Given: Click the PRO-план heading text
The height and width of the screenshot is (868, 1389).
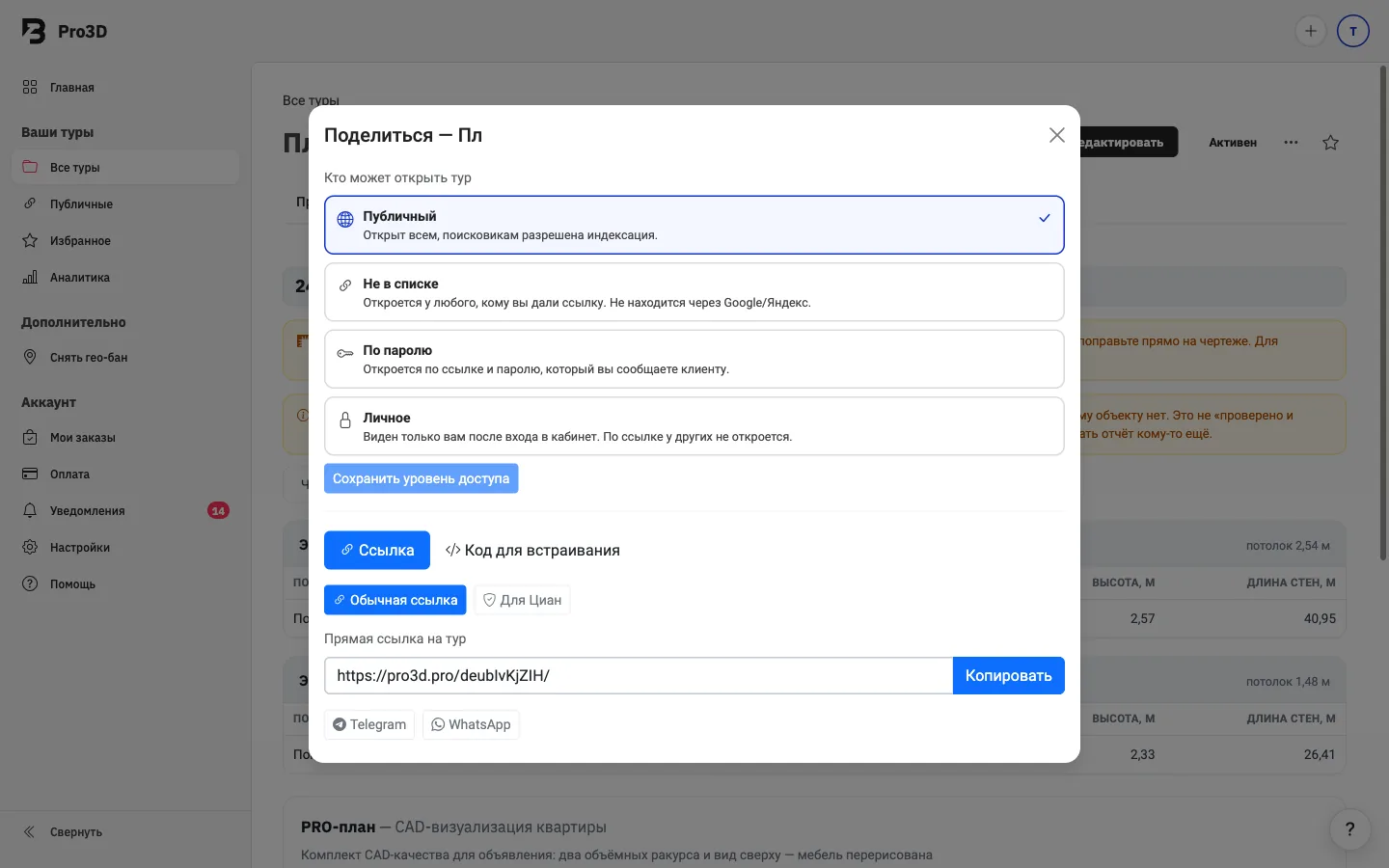Looking at the screenshot, I should 338,827.
